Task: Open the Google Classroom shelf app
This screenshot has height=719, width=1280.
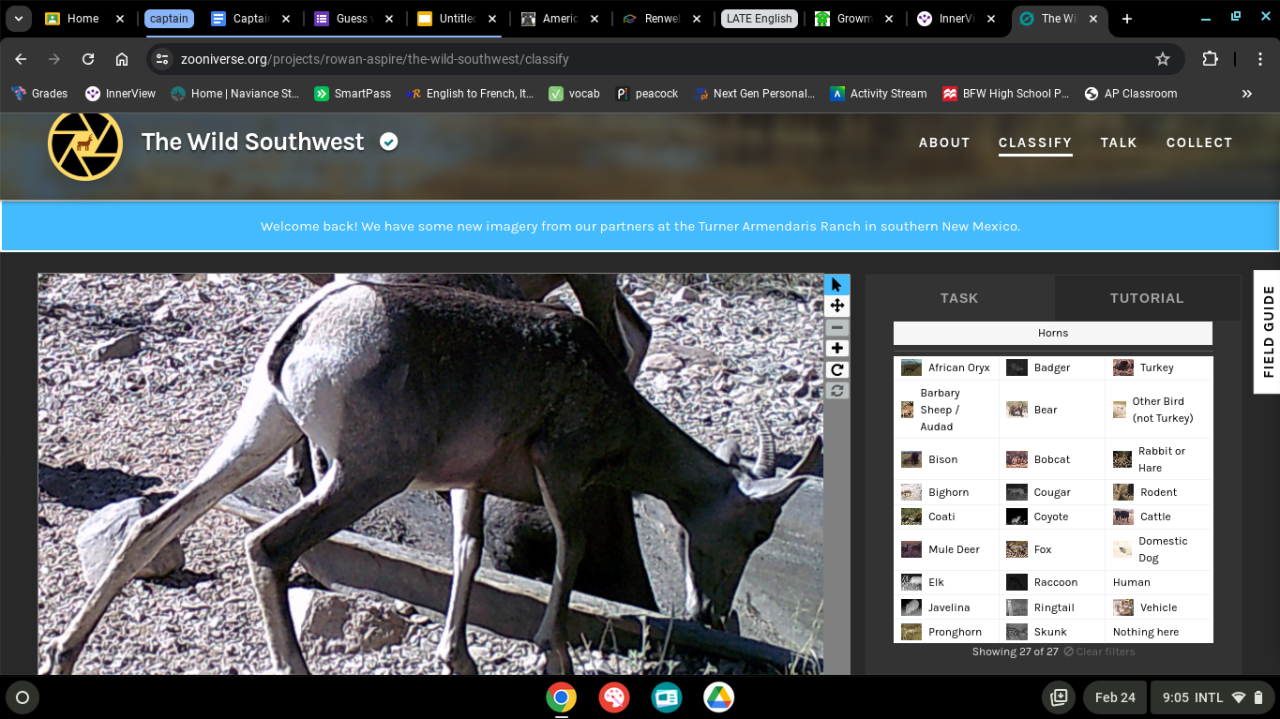Action: 667,697
